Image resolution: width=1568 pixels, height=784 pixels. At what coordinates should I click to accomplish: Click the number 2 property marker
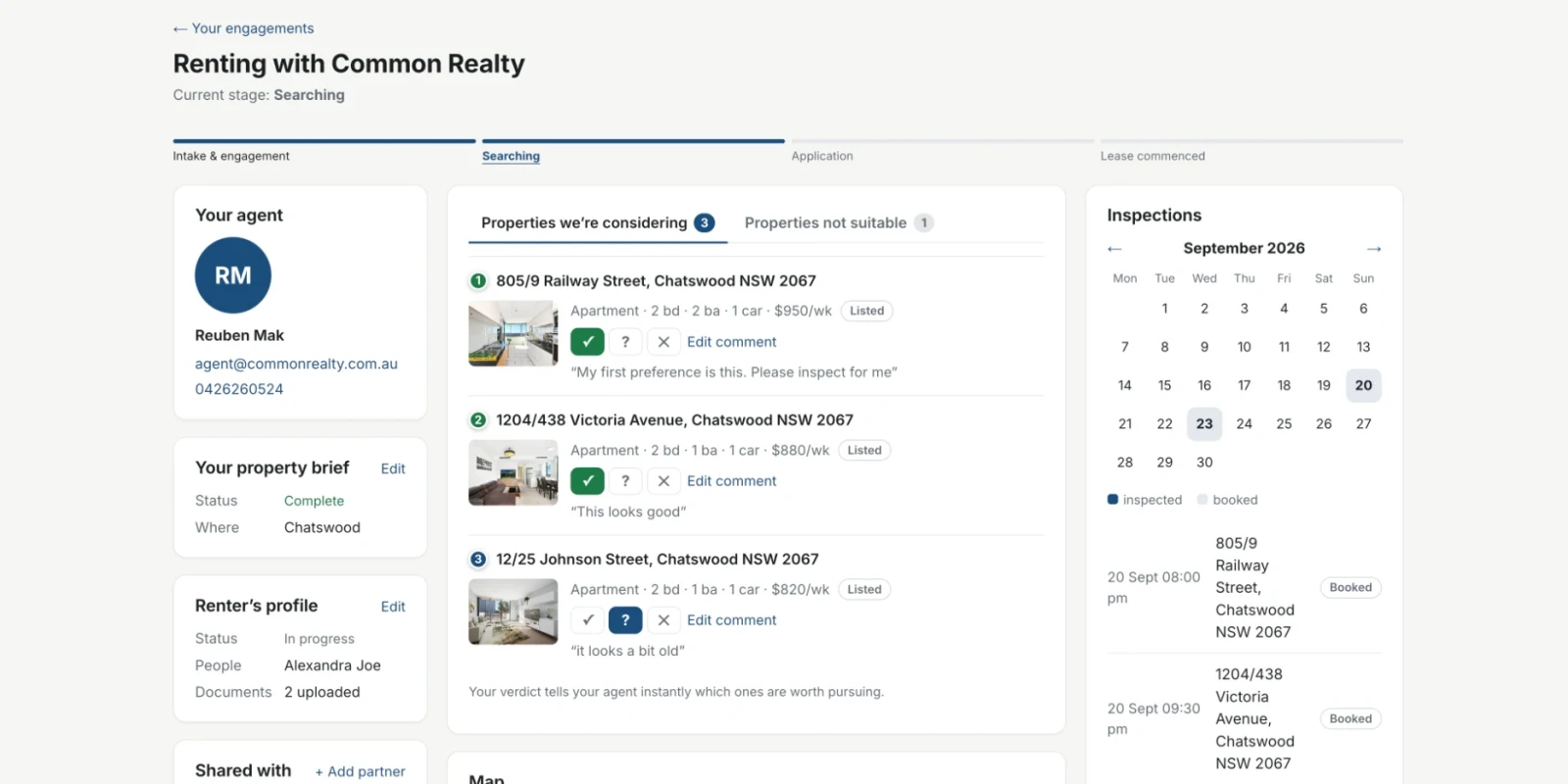coord(478,420)
